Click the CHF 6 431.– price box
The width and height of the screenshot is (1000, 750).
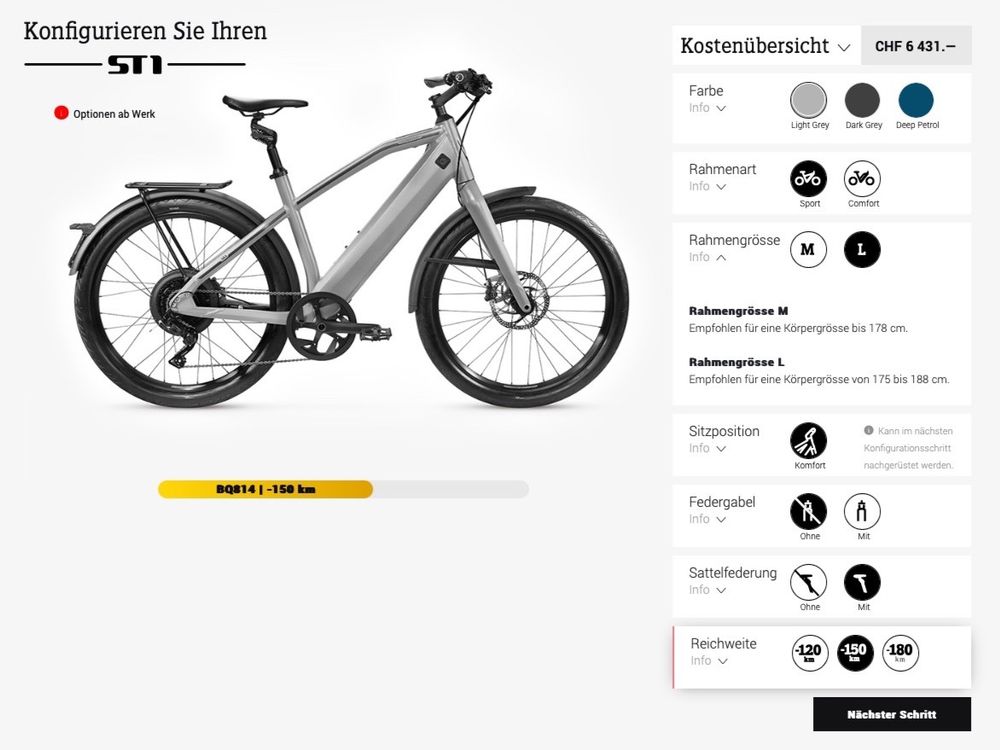916,46
